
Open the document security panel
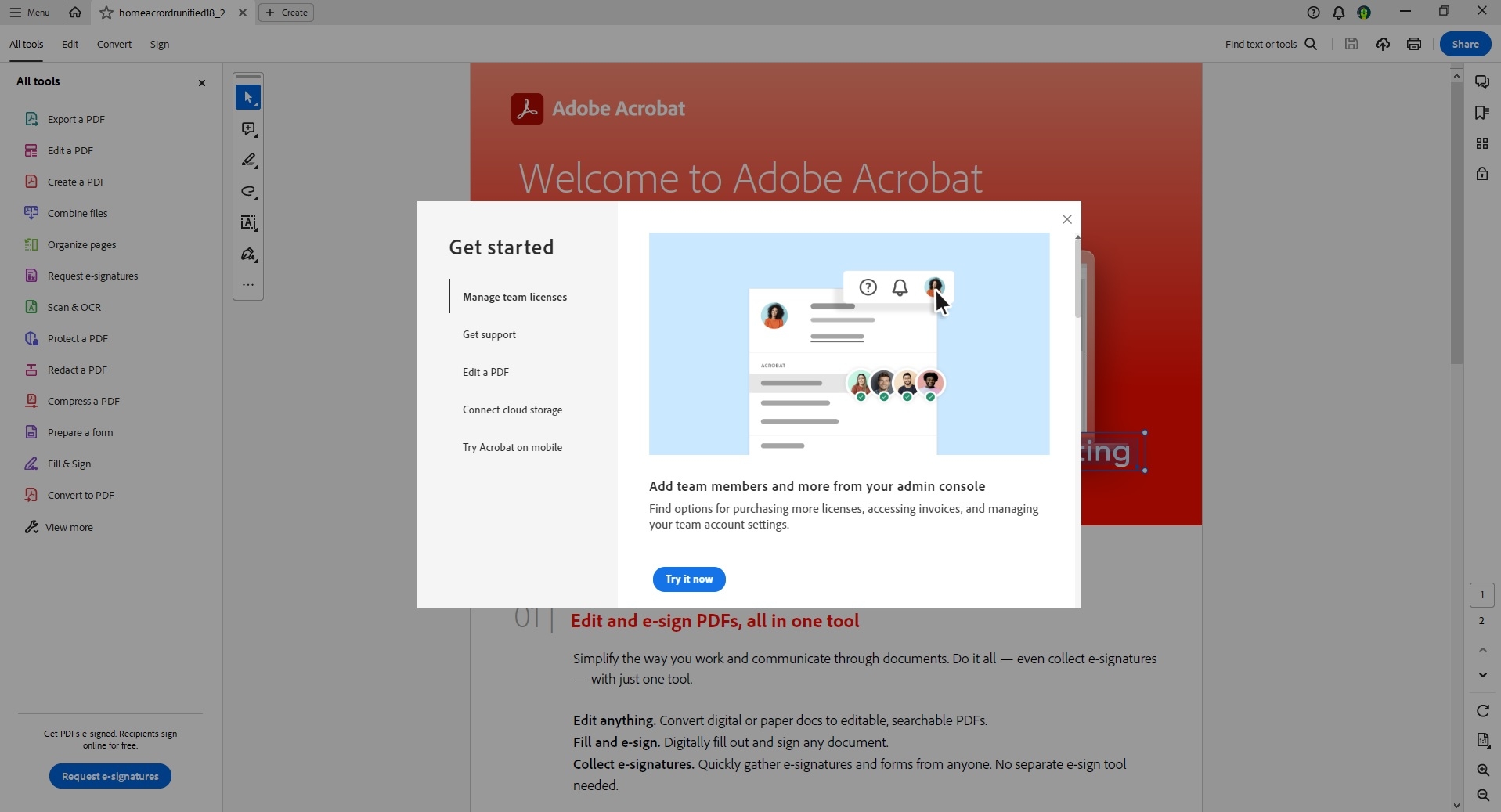point(1482,173)
